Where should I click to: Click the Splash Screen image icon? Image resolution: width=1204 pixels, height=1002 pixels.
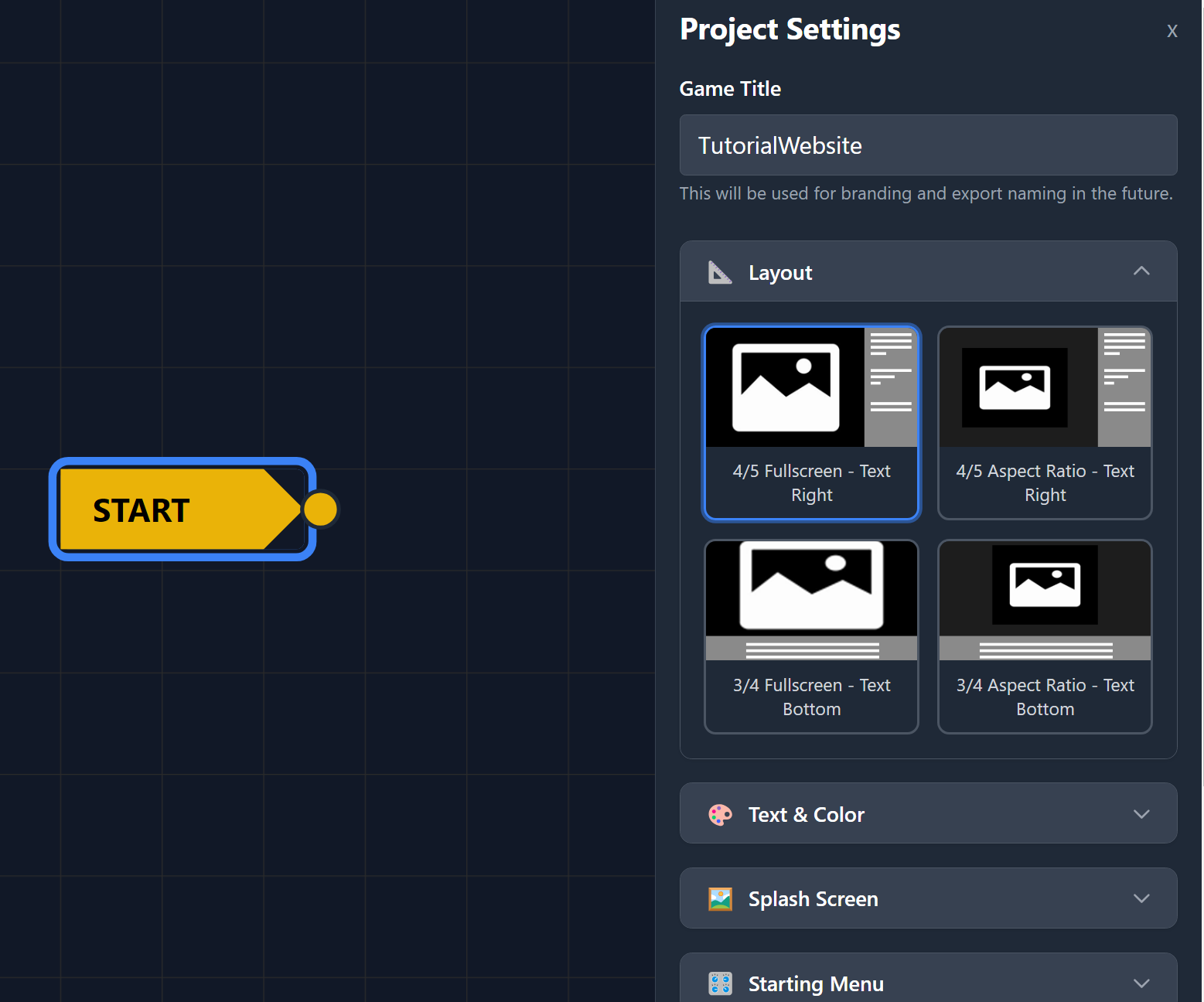point(720,898)
